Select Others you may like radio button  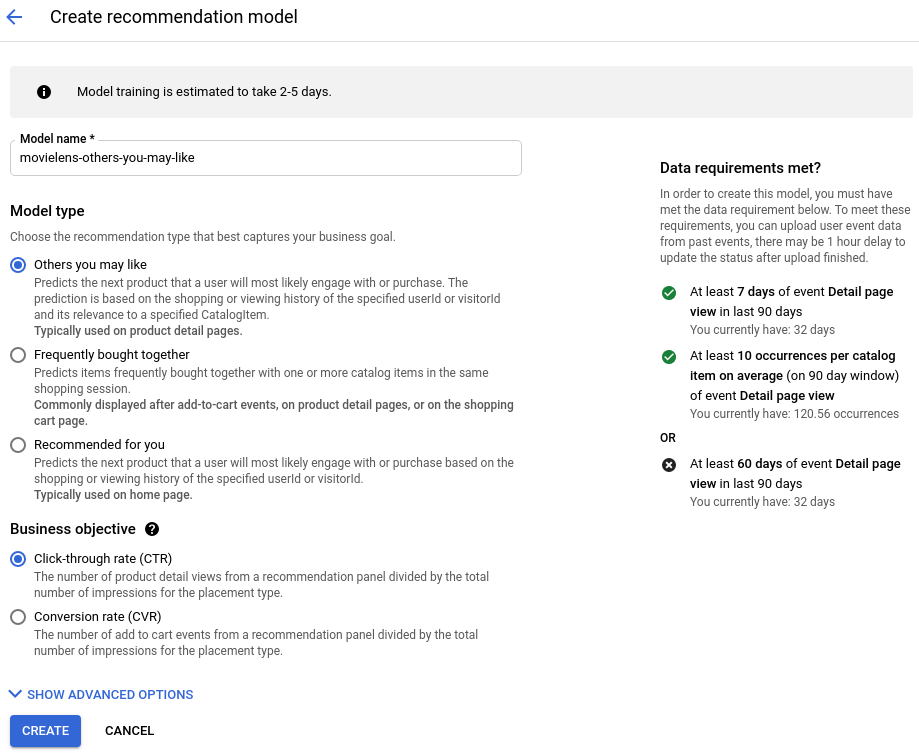click(18, 265)
